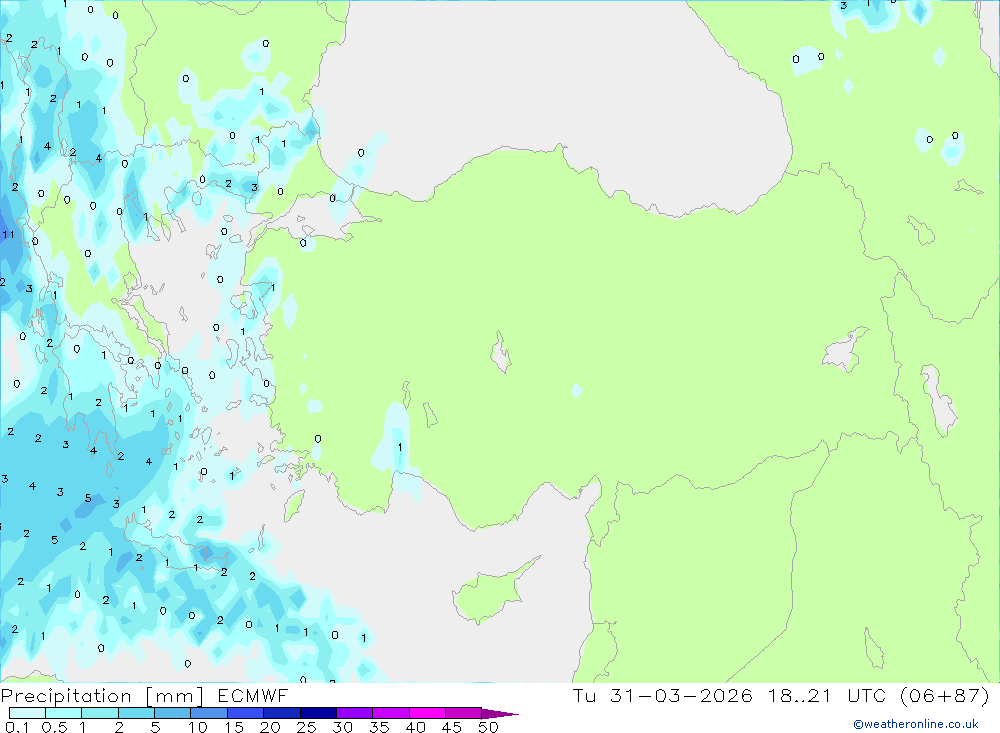Pick the 1–2 mm legend color swatch

tap(100, 713)
